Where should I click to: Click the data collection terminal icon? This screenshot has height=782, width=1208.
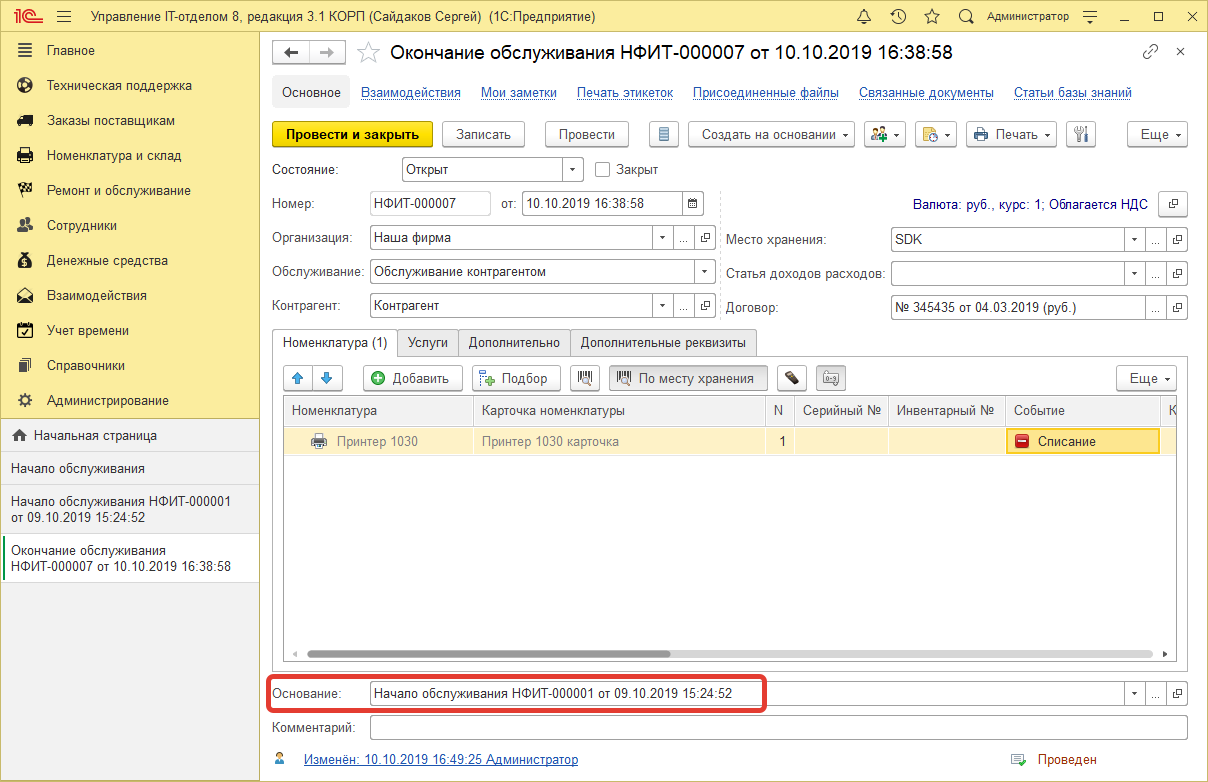coord(792,378)
